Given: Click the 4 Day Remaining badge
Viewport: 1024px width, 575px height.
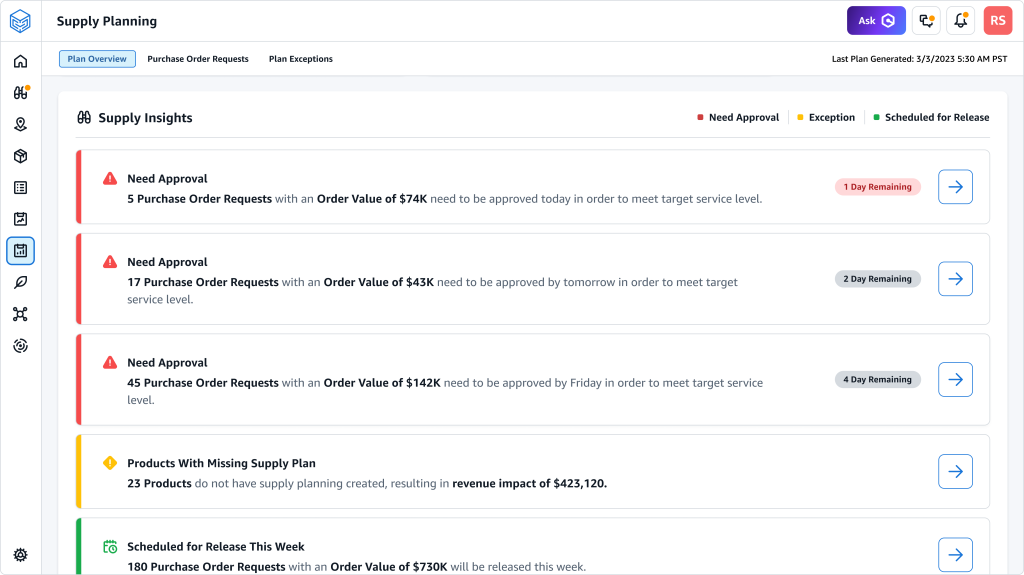Looking at the screenshot, I should coord(878,380).
